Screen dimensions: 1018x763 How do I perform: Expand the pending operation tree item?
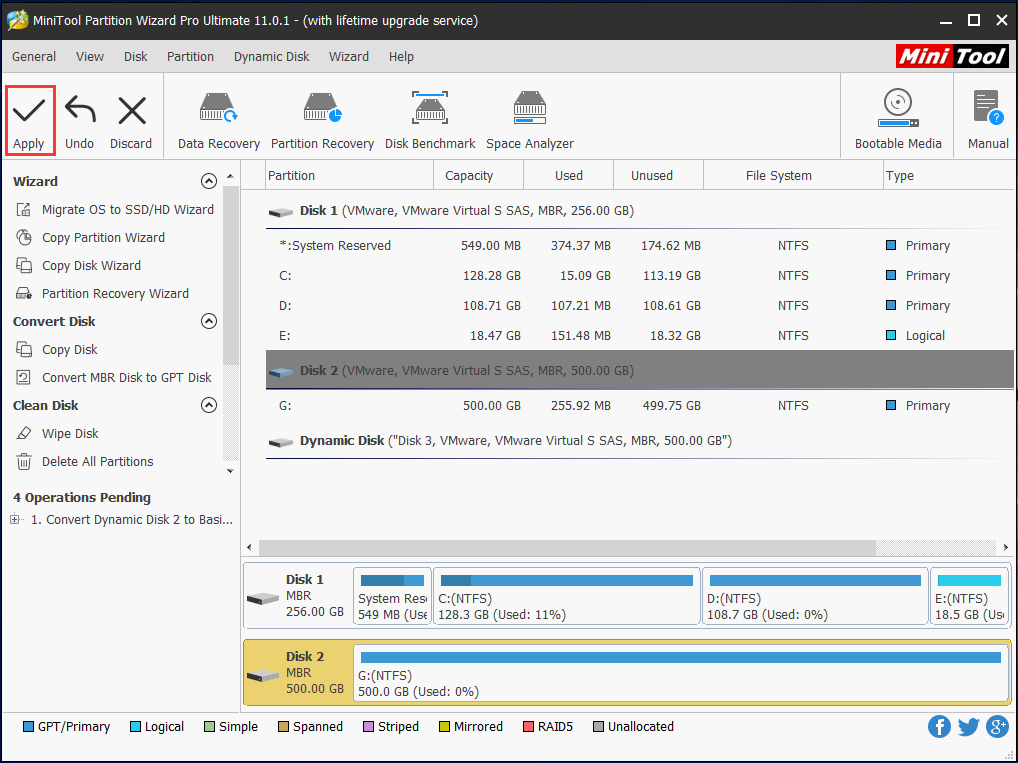(x=14, y=519)
